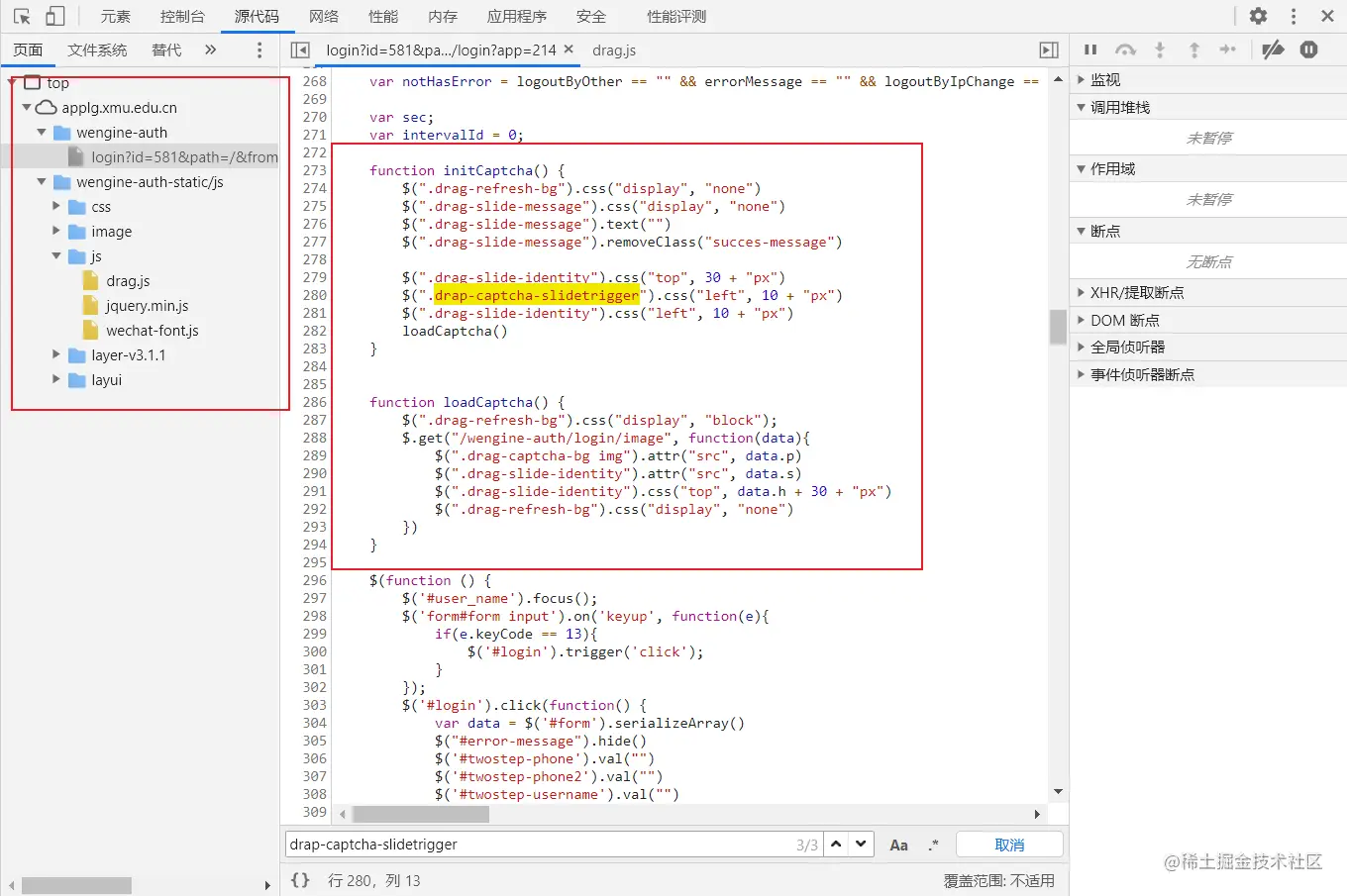This screenshot has height=896, width=1347.
Task: Click the navigator pane horizontal scrollbar
Action: tap(76, 885)
